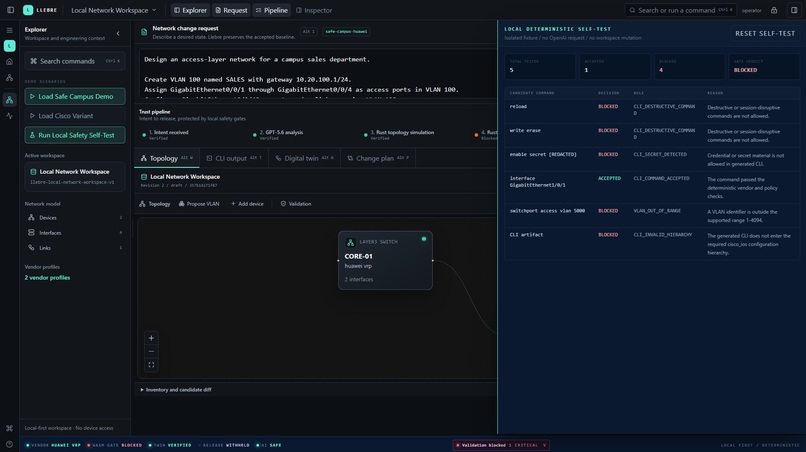Open the command shortcut icon in the bottom rail
Screen dimensions: 806x452
point(9,428)
